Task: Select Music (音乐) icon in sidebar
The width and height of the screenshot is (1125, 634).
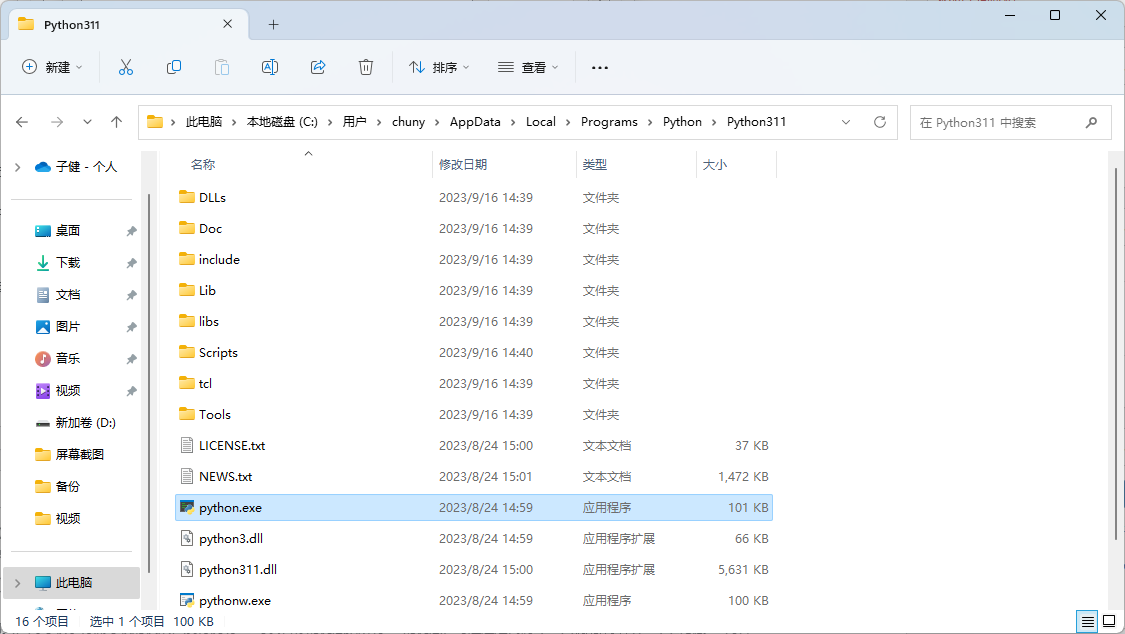Action: [x=43, y=359]
